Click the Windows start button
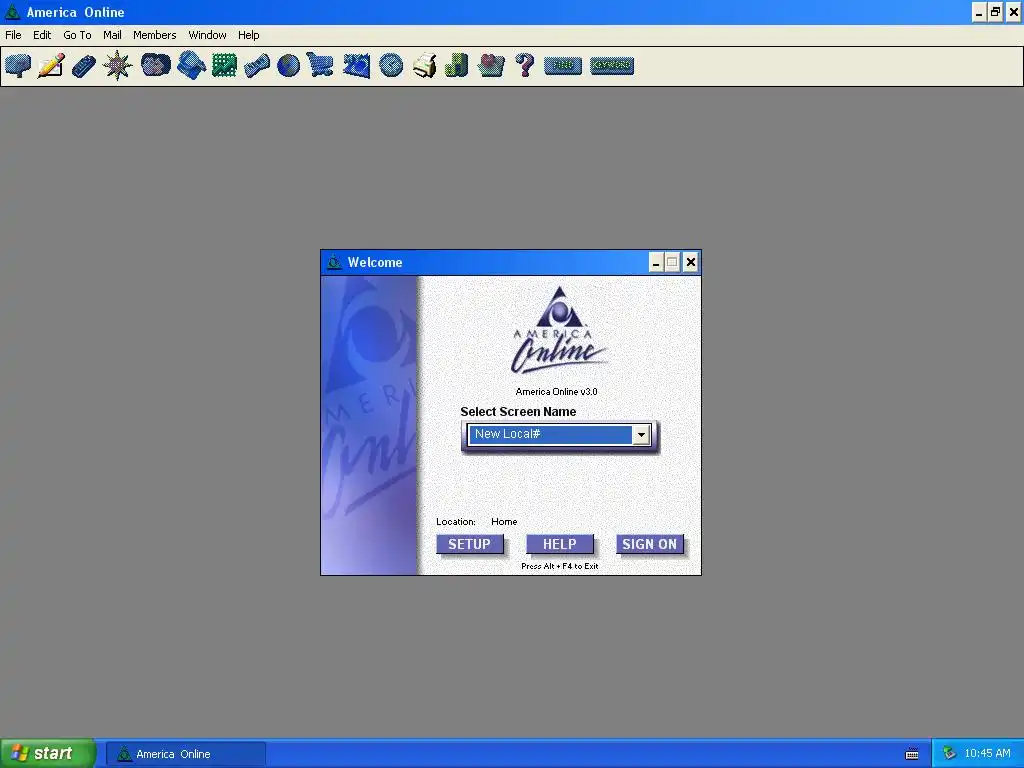 pyautogui.click(x=48, y=754)
